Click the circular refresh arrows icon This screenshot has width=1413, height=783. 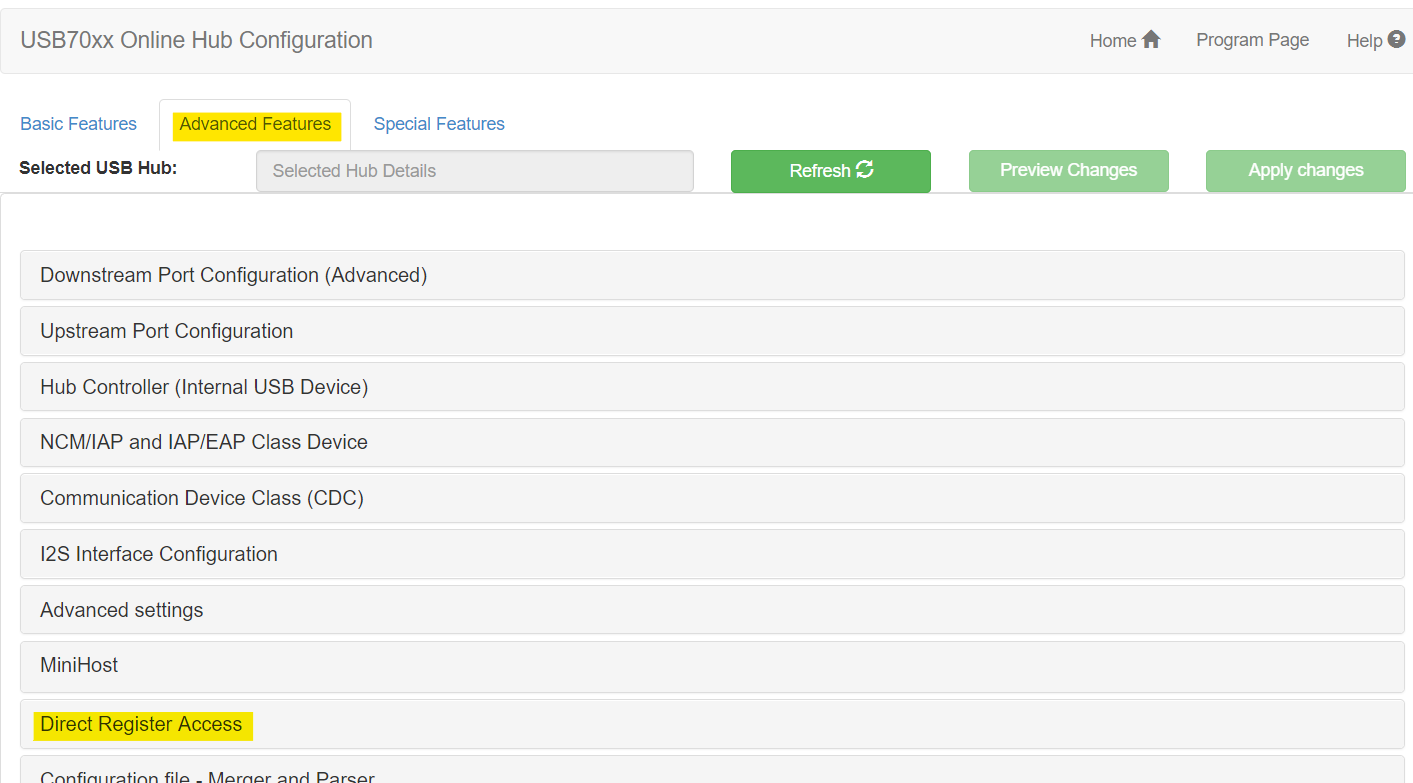pos(866,170)
